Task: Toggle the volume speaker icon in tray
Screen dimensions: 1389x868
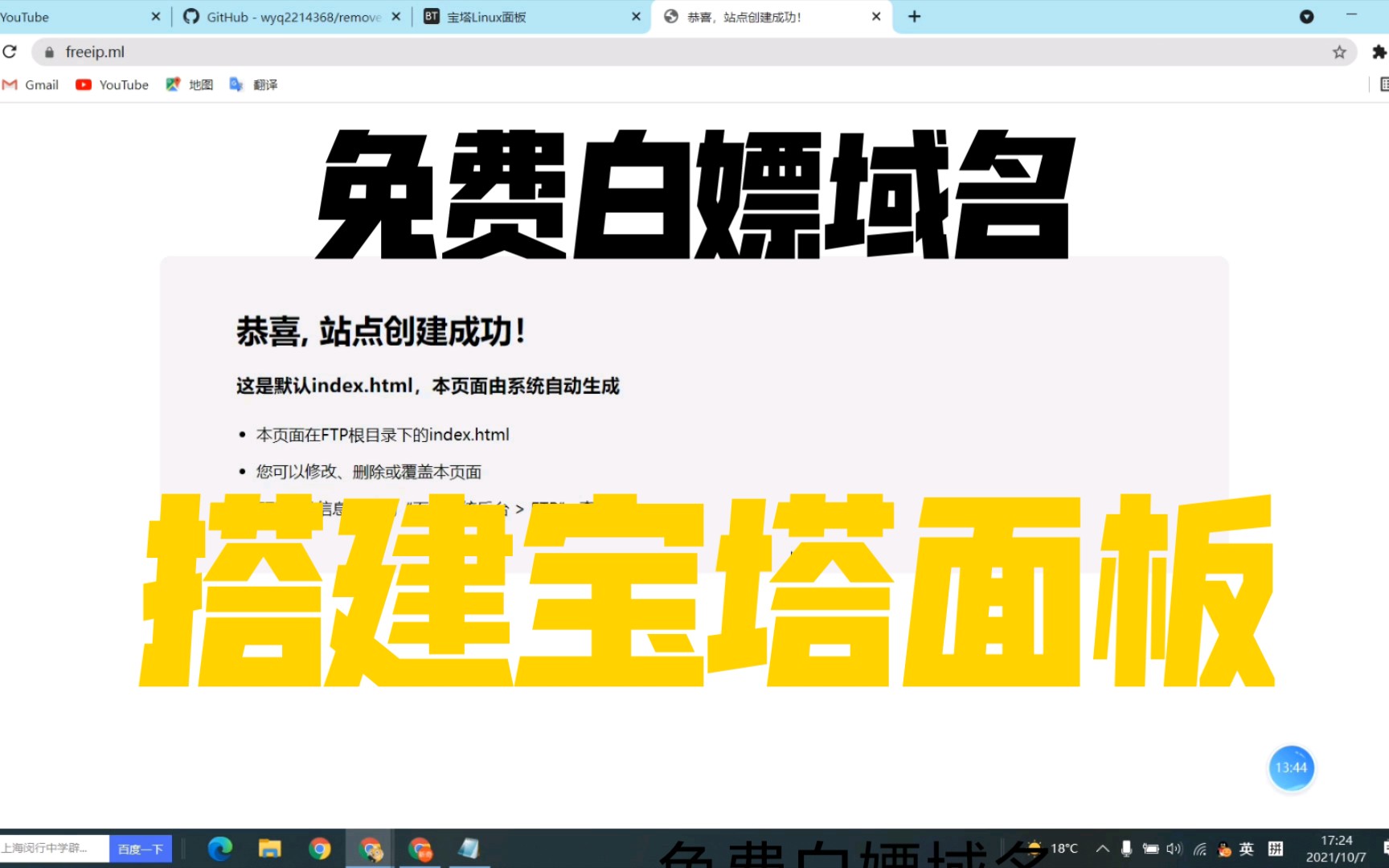Action: click(1174, 849)
